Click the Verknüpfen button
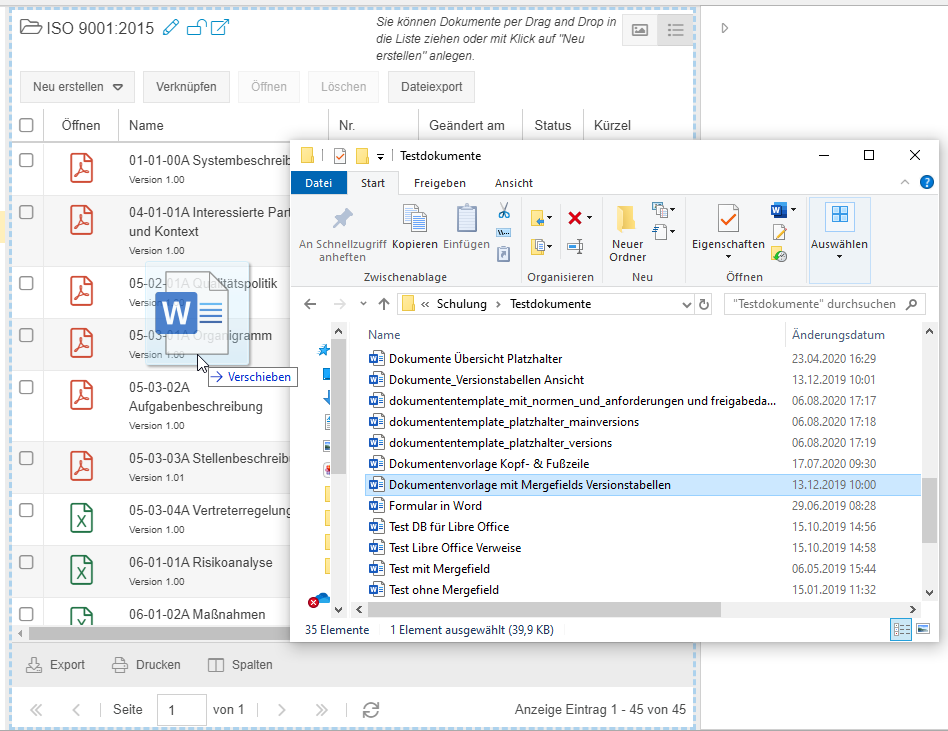Image resolution: width=948 pixels, height=731 pixels. tap(186, 87)
